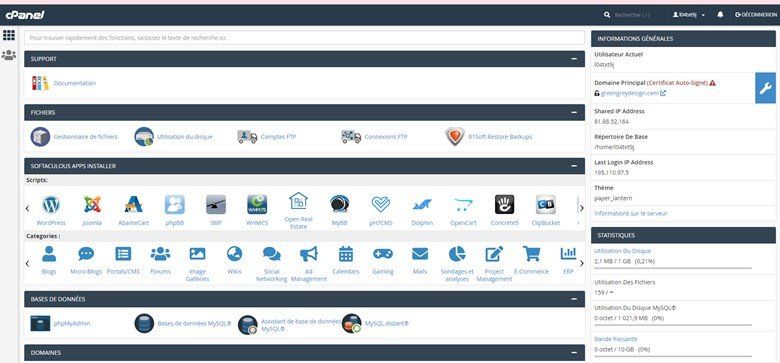780x363 pixels.
Task: Open the OpenCart script icon
Action: [463, 204]
